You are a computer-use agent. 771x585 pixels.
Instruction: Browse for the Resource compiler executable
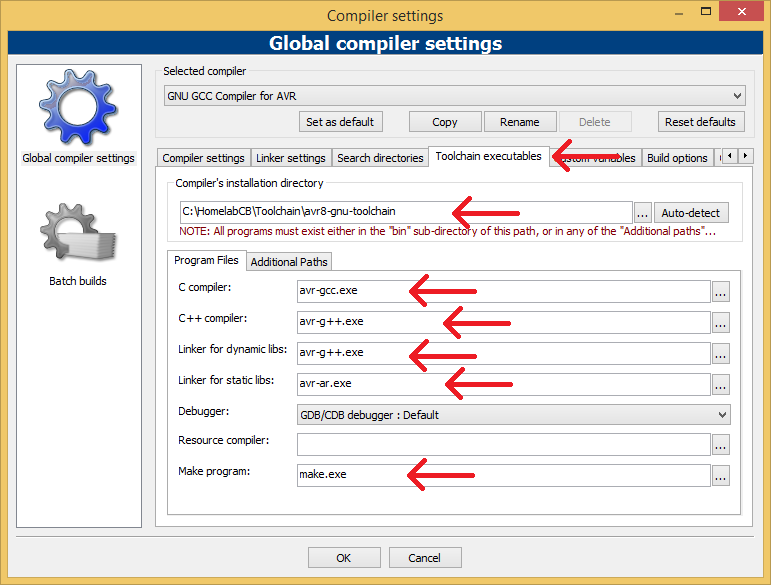pyautogui.click(x=720, y=445)
